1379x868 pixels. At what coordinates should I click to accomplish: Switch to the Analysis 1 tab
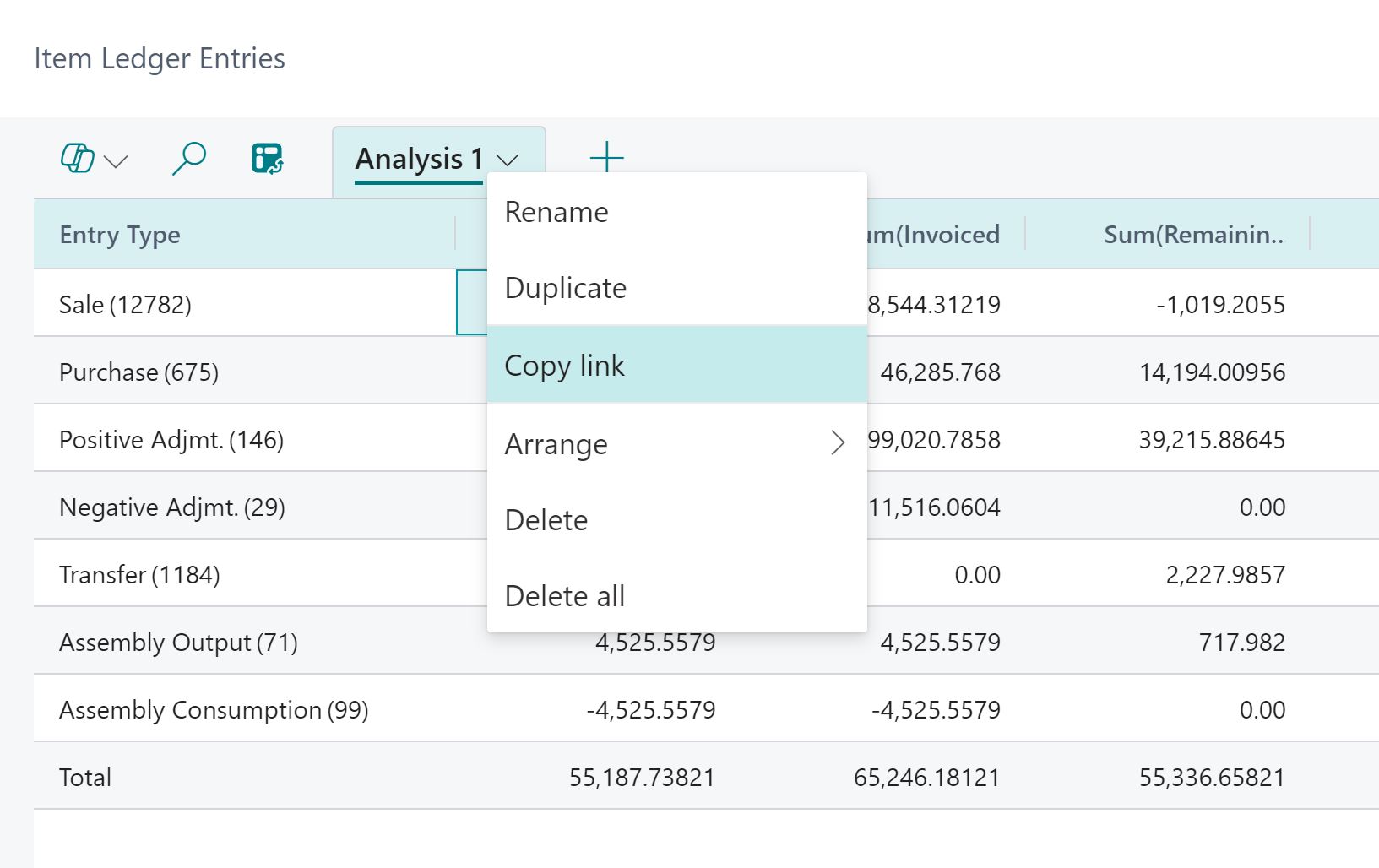click(x=420, y=157)
